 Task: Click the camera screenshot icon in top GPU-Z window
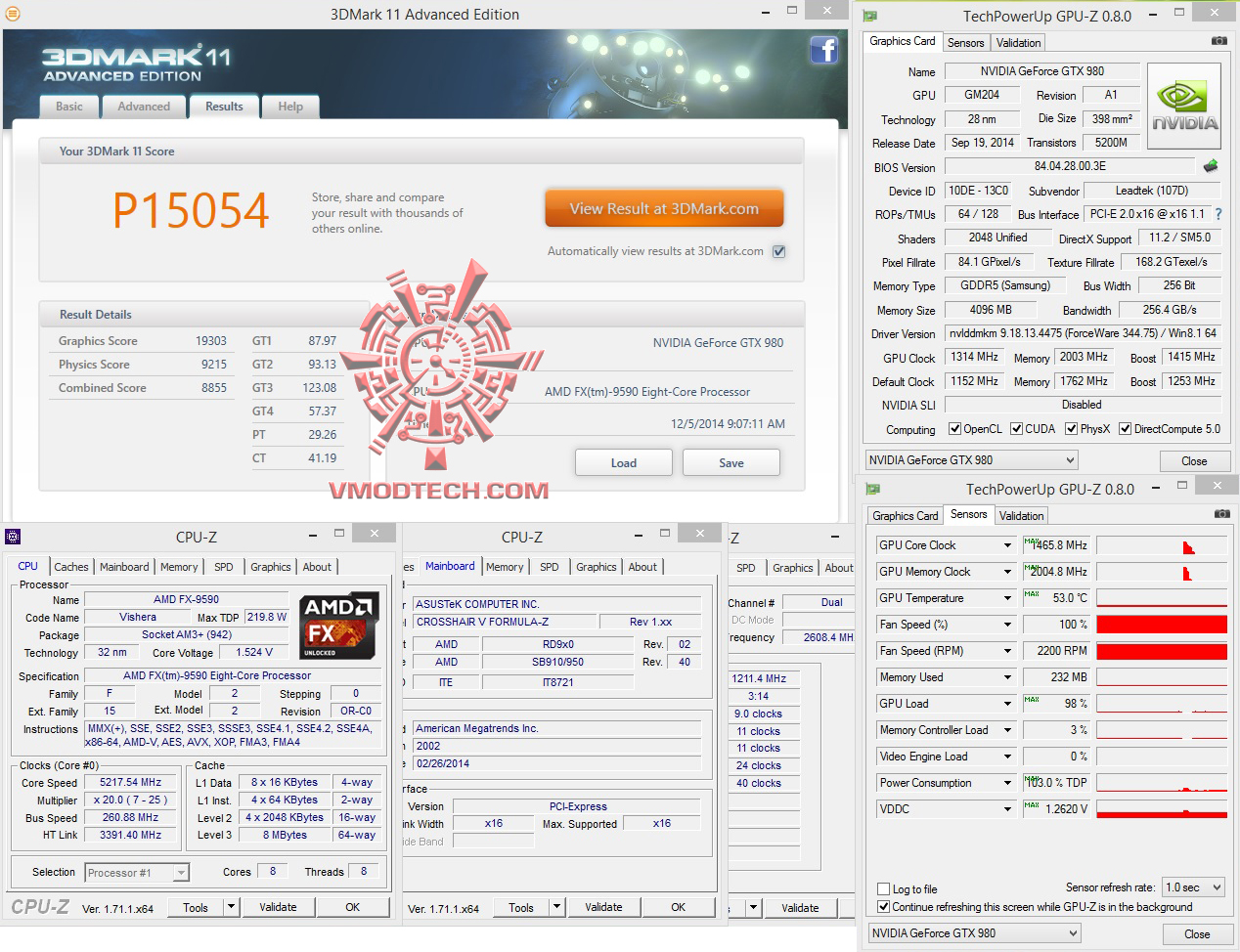[1218, 41]
